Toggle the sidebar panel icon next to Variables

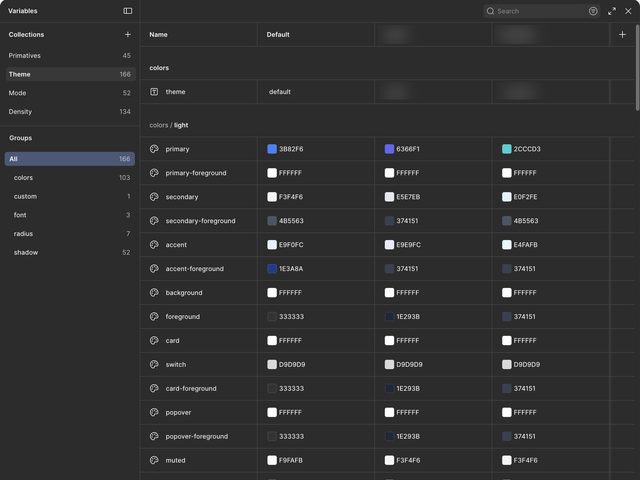(x=128, y=11)
